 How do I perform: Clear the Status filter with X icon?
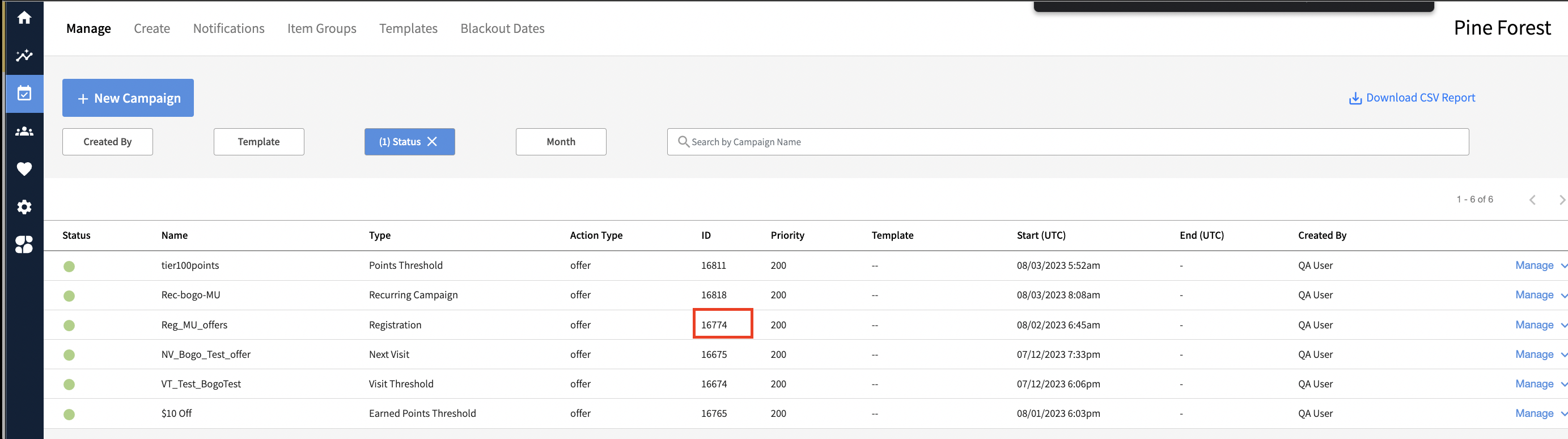tap(432, 142)
